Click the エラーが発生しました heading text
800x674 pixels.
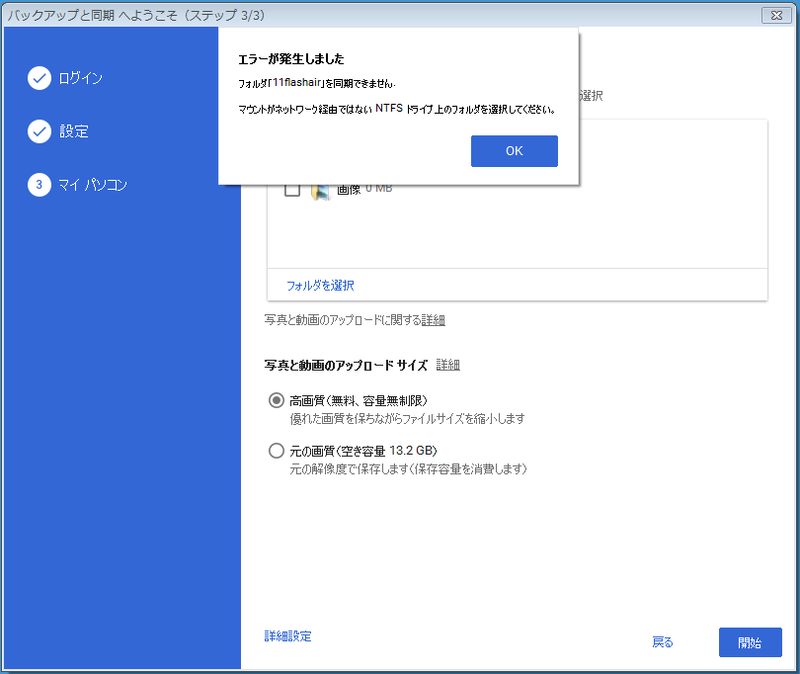(x=291, y=59)
